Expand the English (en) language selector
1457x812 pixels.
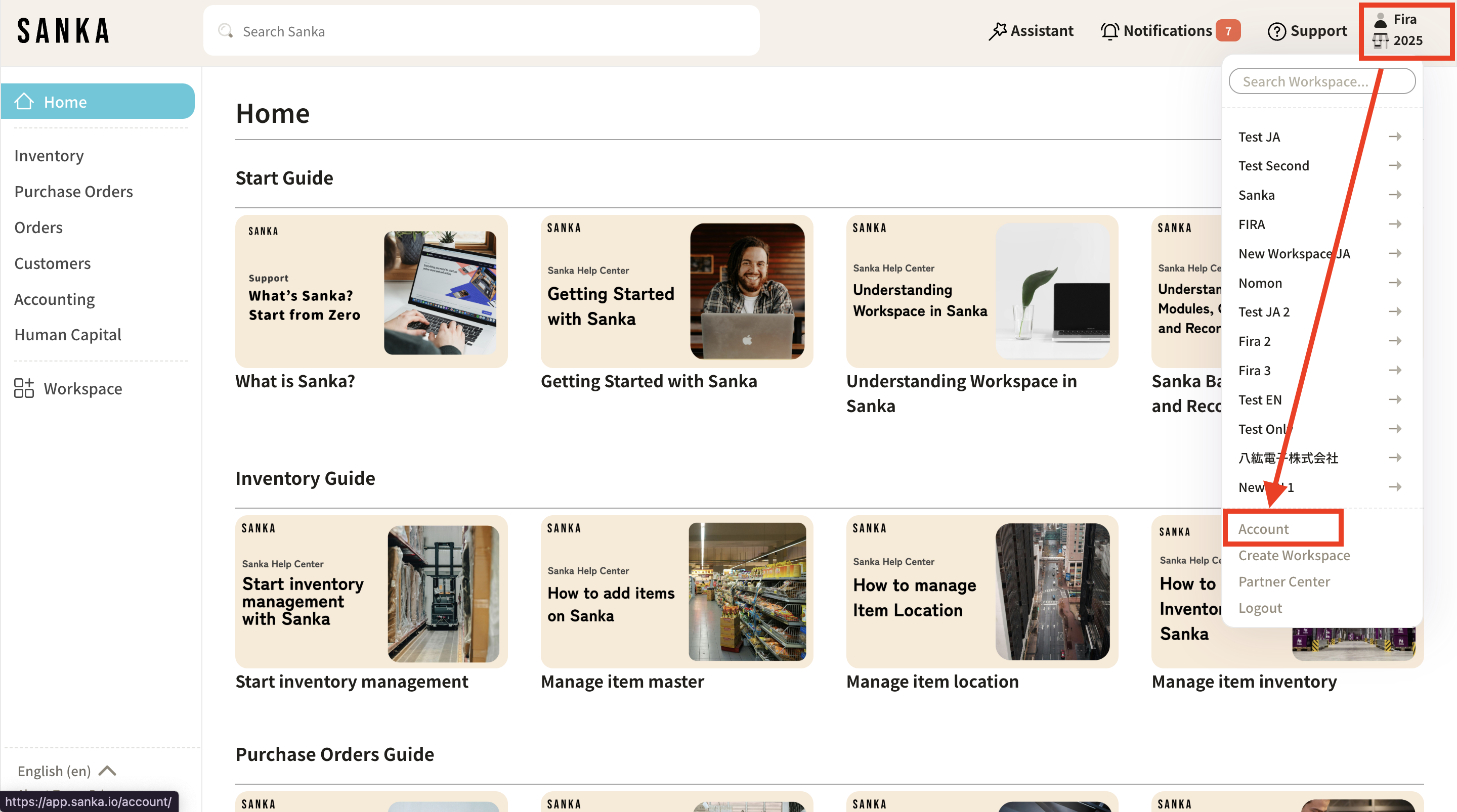(54, 771)
